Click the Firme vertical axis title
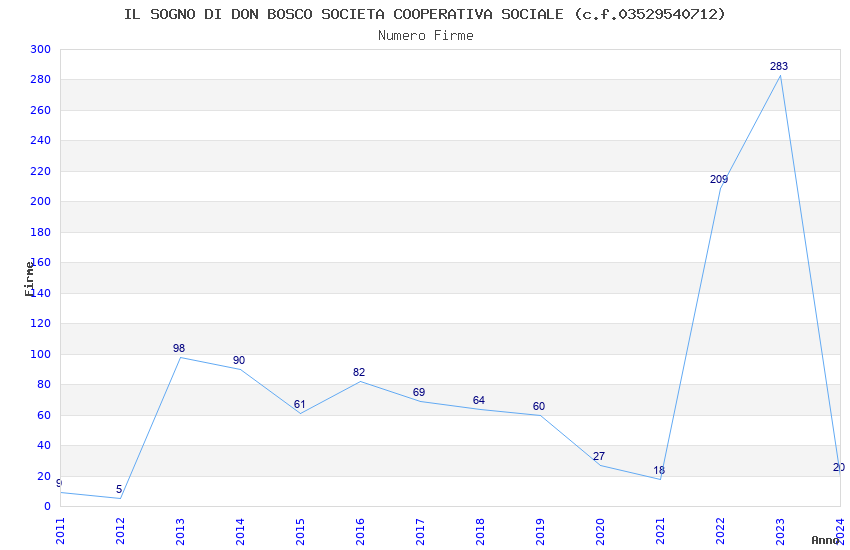Viewport: 850px width, 550px height. (x=29, y=279)
